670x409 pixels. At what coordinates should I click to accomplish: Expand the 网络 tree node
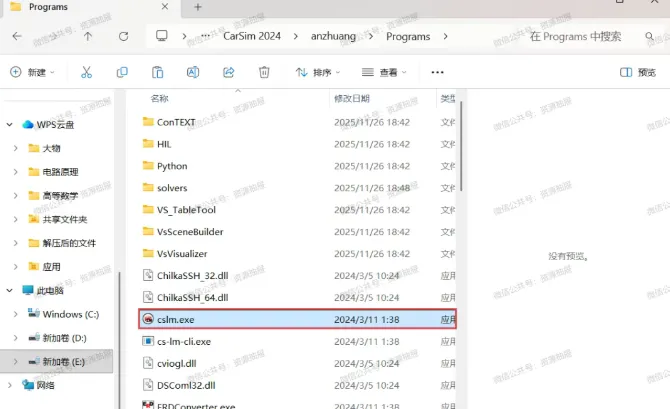(x=9, y=385)
